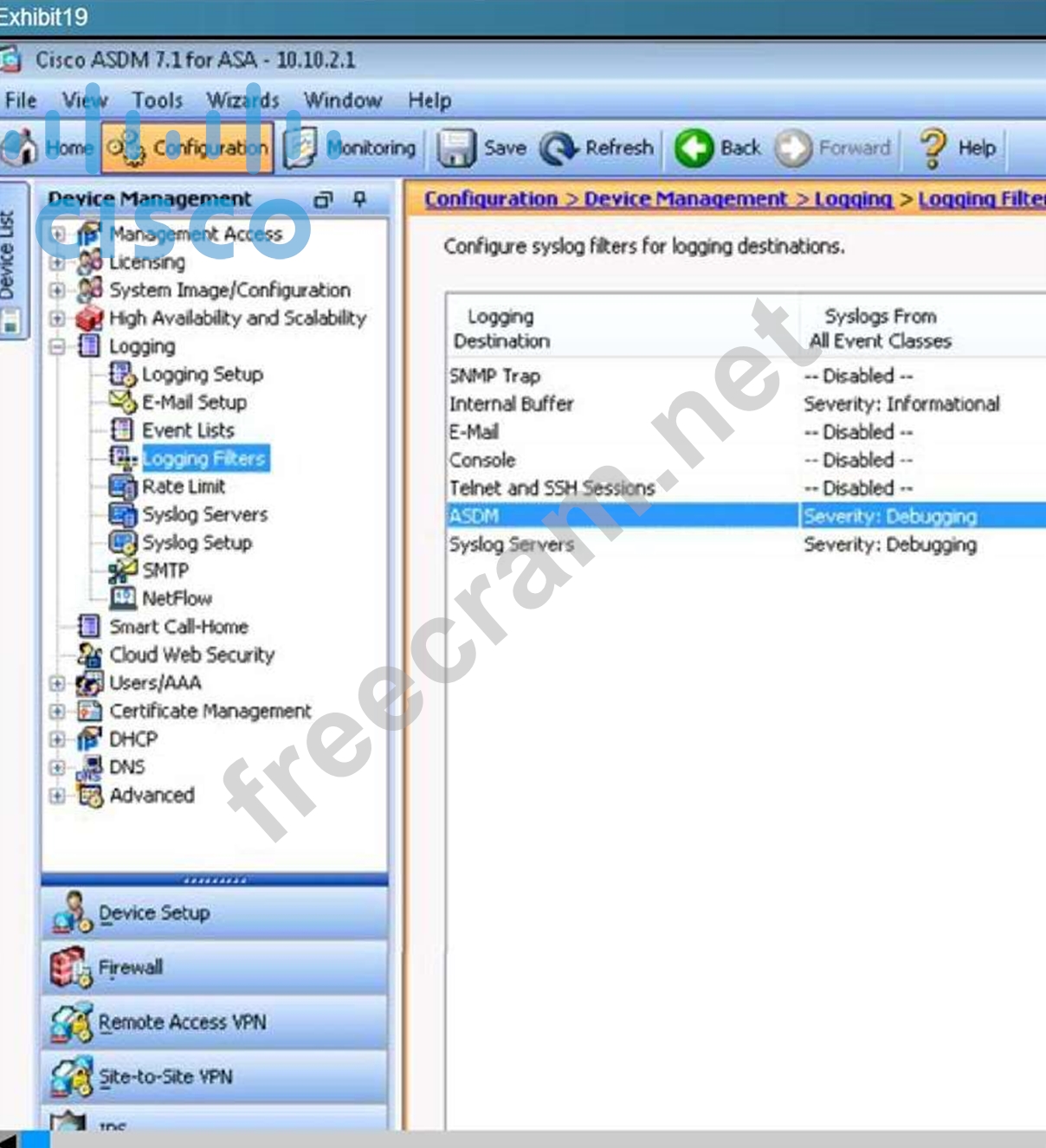Open the Tools menu
The height and width of the screenshot is (1148, 1046).
click(157, 100)
